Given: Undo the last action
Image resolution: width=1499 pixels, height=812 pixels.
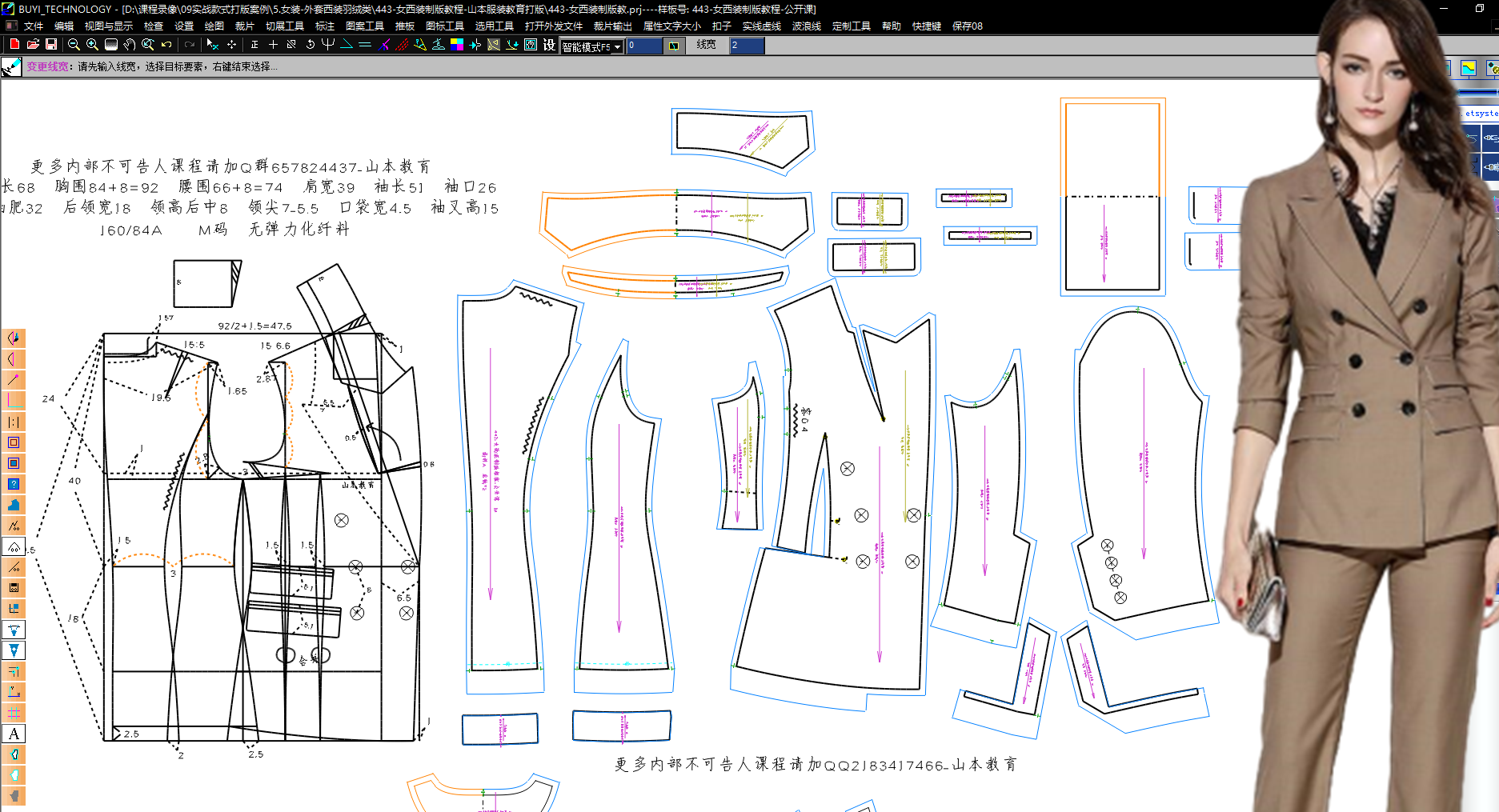Looking at the screenshot, I should (165, 45).
